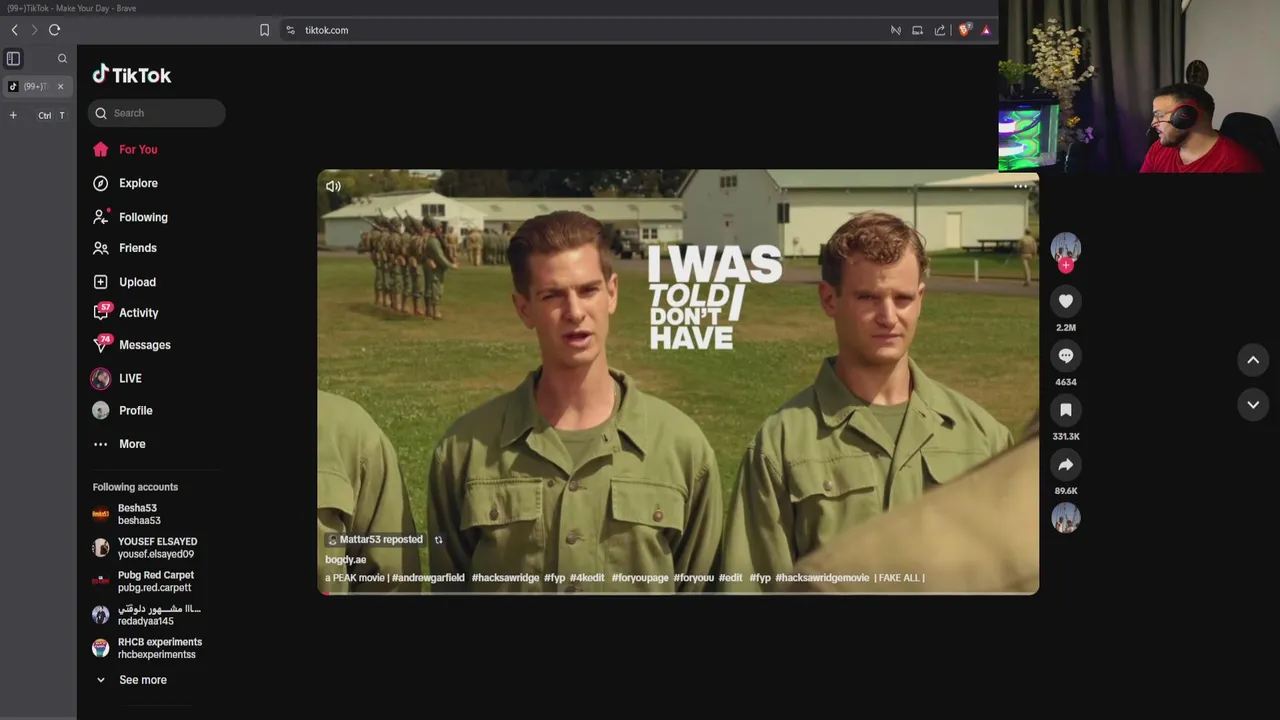The image size is (1280, 720).
Task: Open your Profile page
Action: (x=122, y=410)
